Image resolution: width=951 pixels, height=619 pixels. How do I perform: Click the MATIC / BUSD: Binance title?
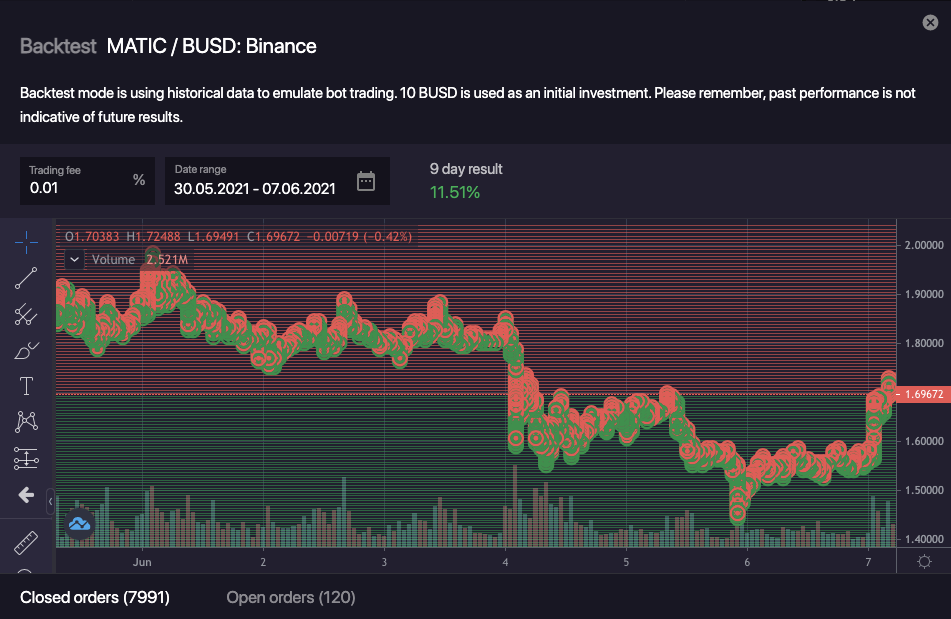click(x=212, y=46)
